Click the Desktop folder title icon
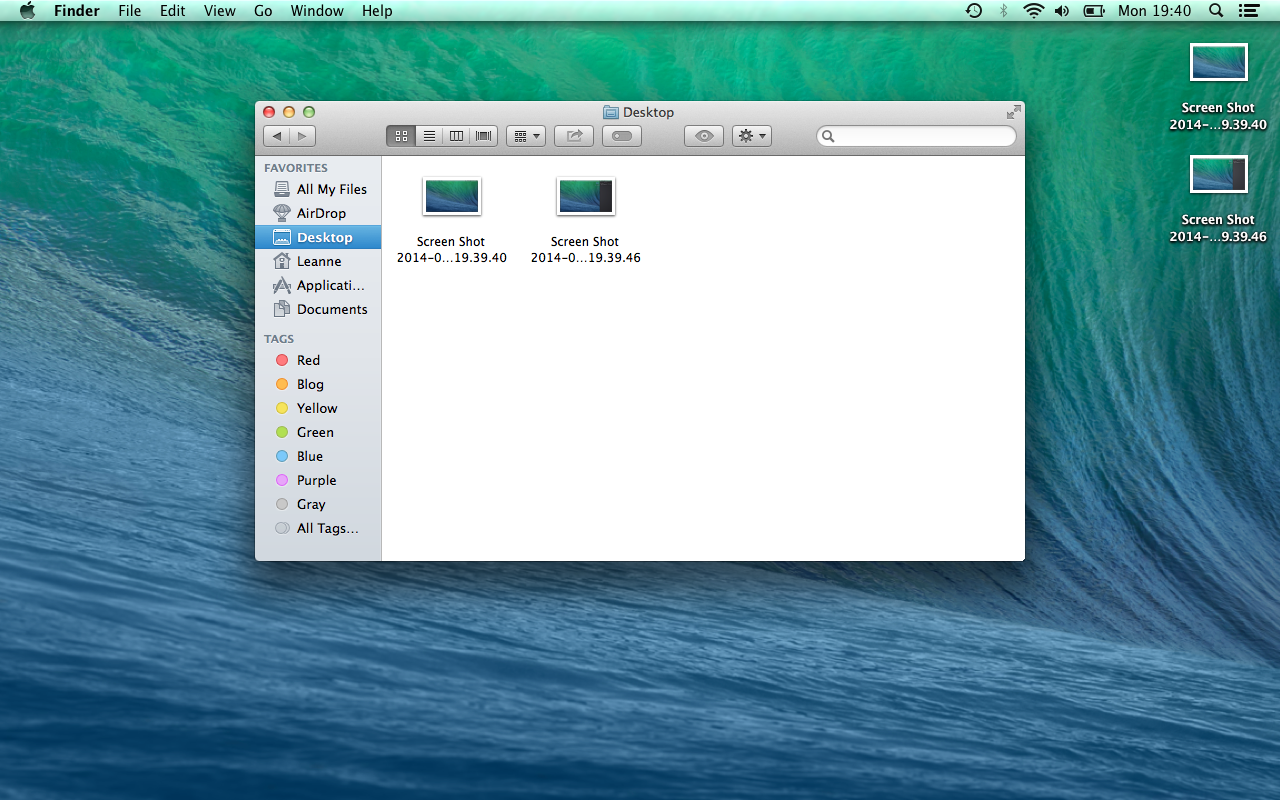 point(611,112)
